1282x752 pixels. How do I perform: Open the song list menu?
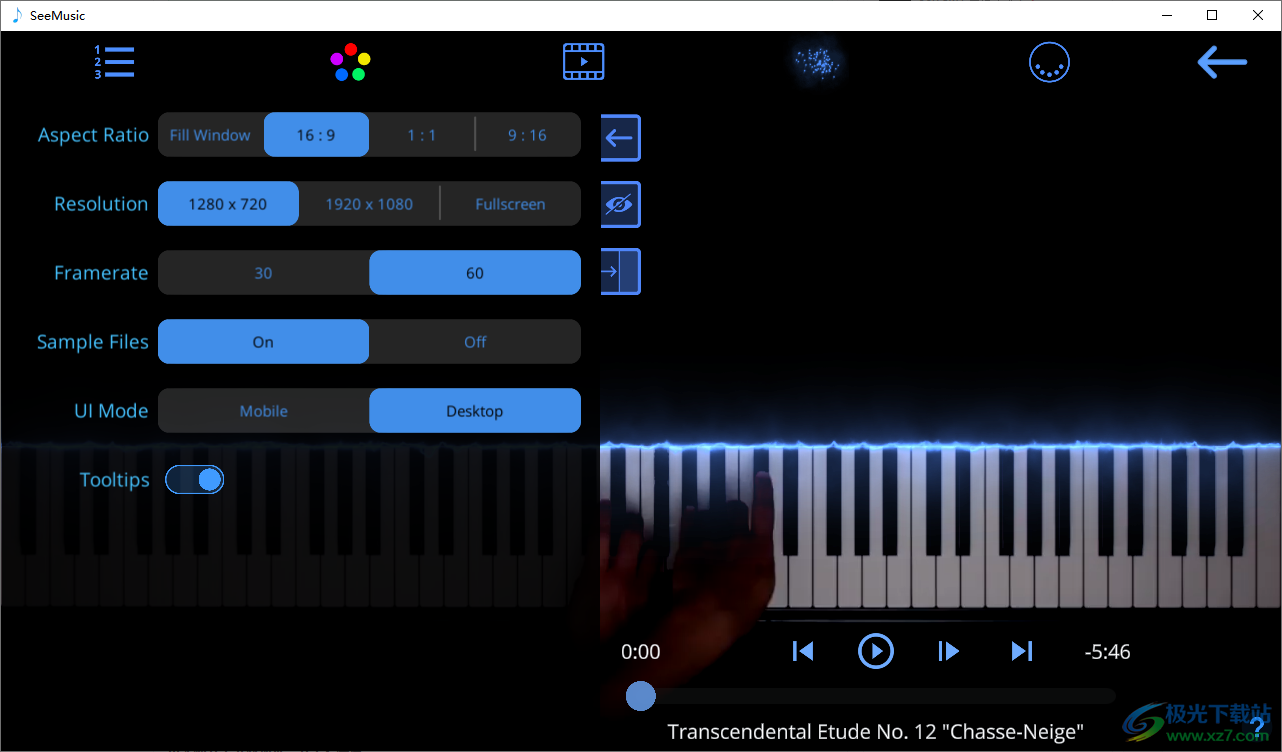click(x=115, y=61)
